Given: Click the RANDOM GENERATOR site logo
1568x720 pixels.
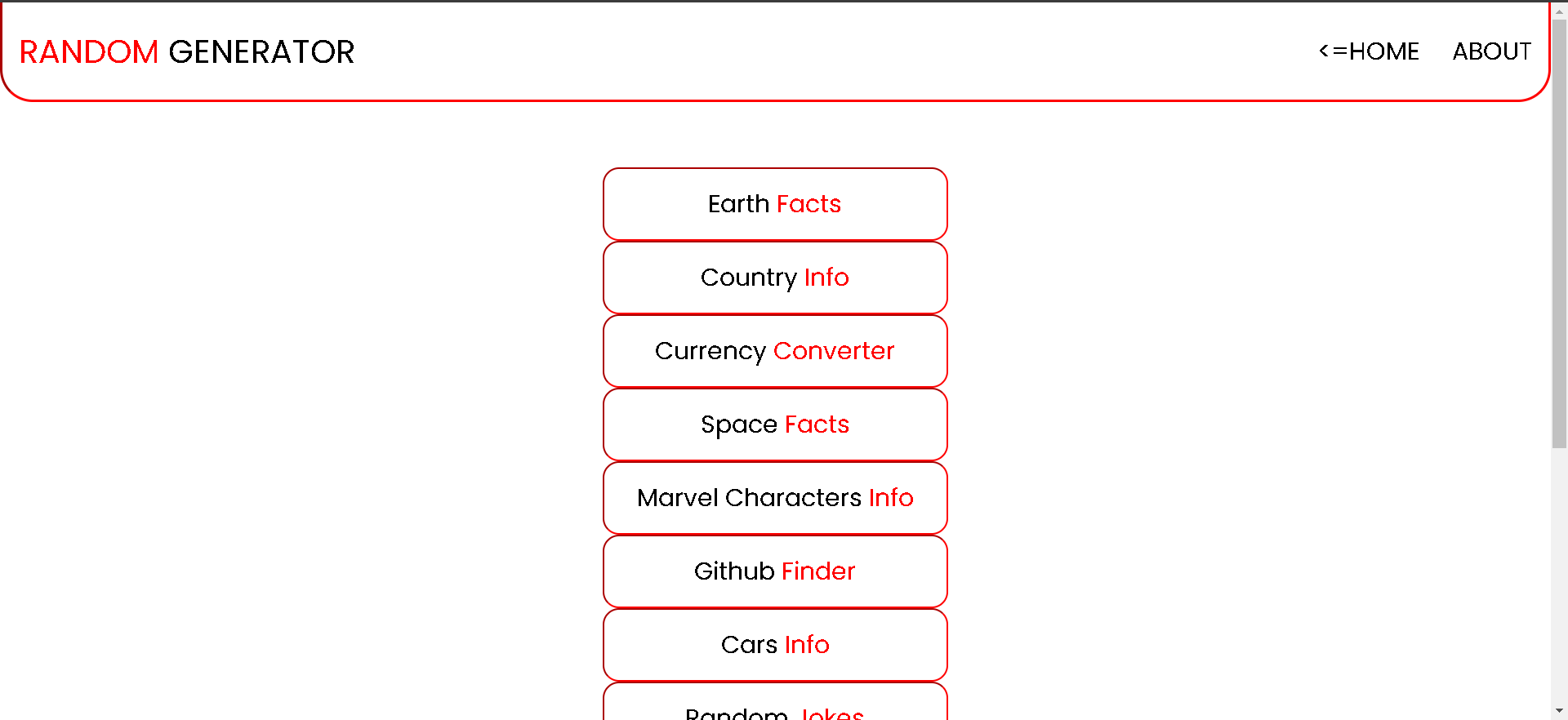Looking at the screenshot, I should [187, 52].
